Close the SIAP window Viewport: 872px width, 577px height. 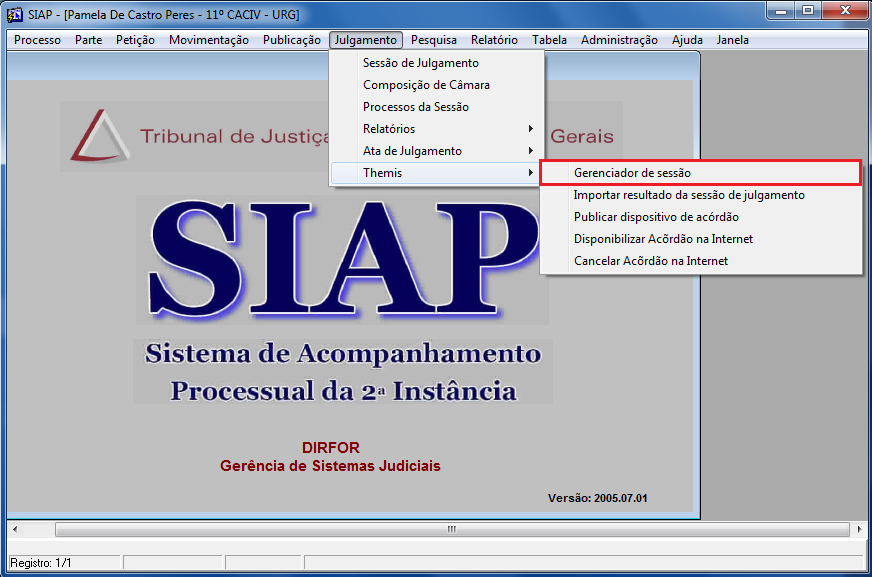[845, 11]
